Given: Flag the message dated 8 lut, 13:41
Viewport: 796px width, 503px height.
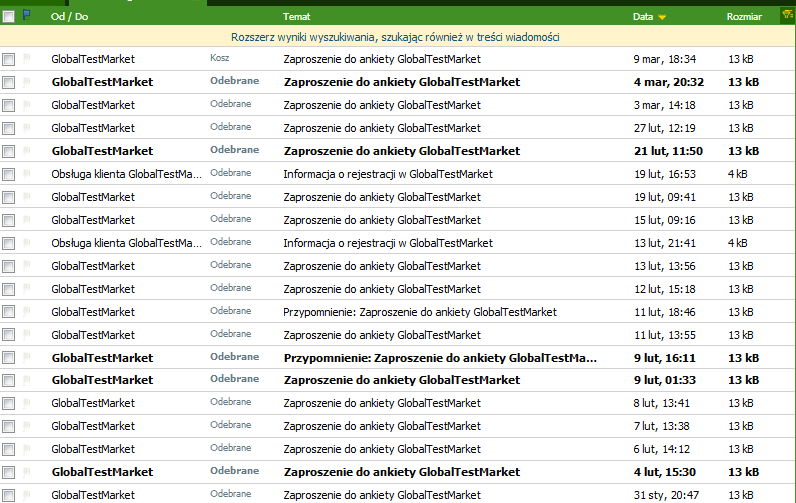Looking at the screenshot, I should click(27, 403).
